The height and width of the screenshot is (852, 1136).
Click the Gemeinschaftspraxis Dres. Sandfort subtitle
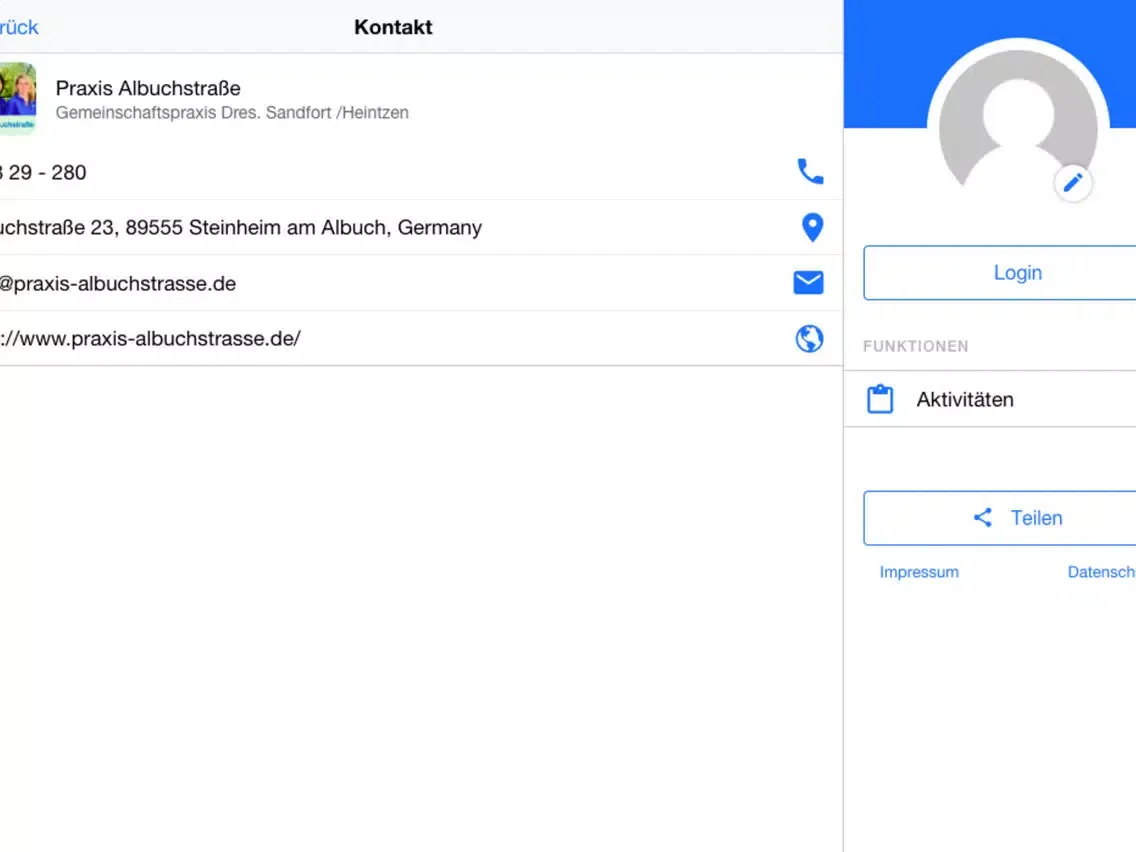tap(232, 113)
